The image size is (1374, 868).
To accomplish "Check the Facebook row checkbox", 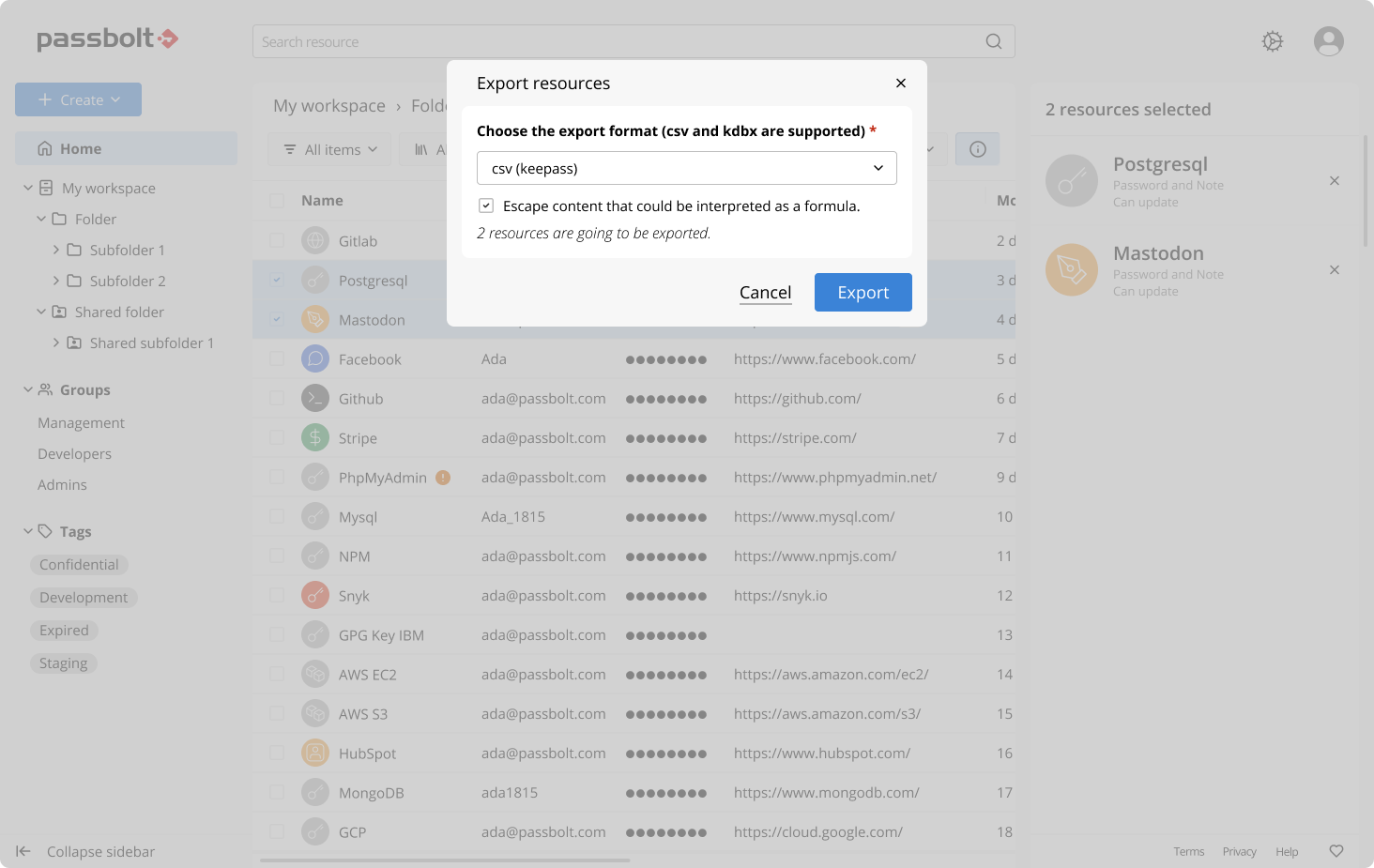I will pyautogui.click(x=277, y=359).
